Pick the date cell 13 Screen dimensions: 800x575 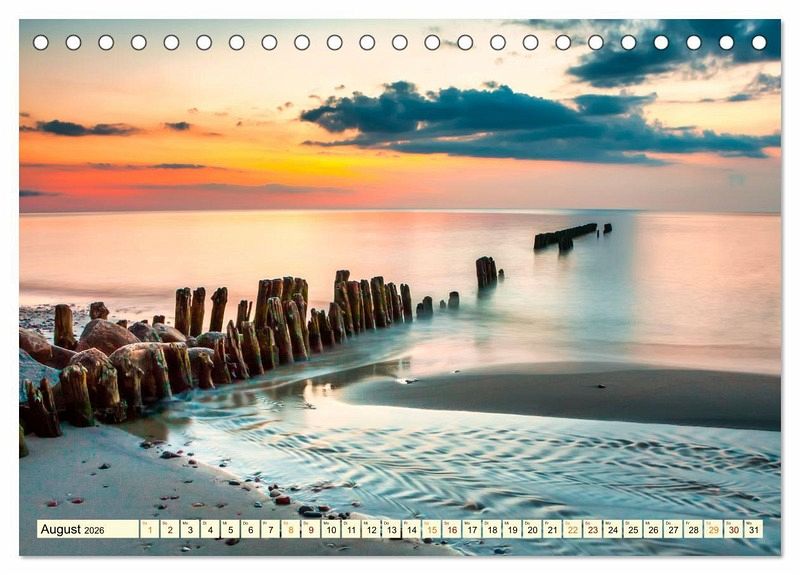(391, 529)
